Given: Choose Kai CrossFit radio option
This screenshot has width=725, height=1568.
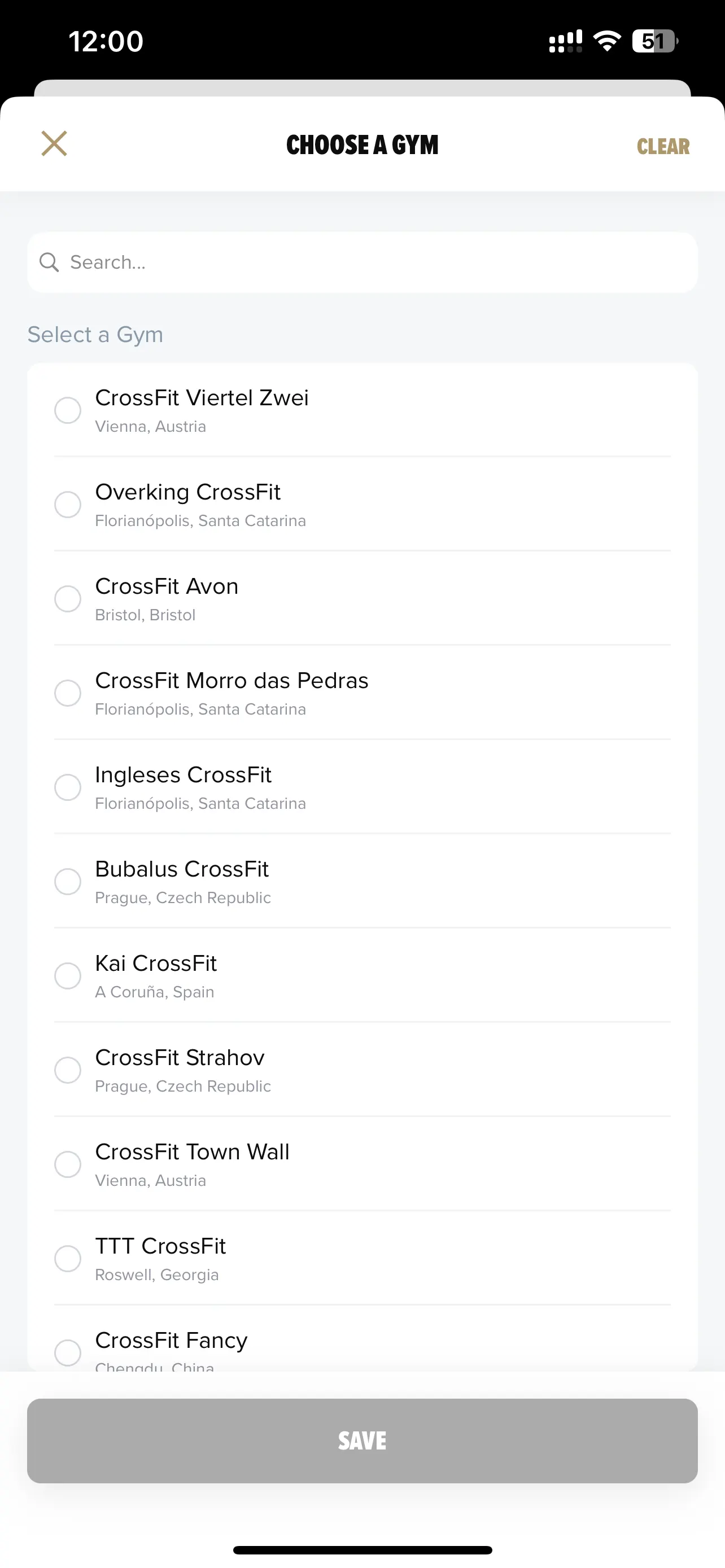Looking at the screenshot, I should pyautogui.click(x=68, y=976).
